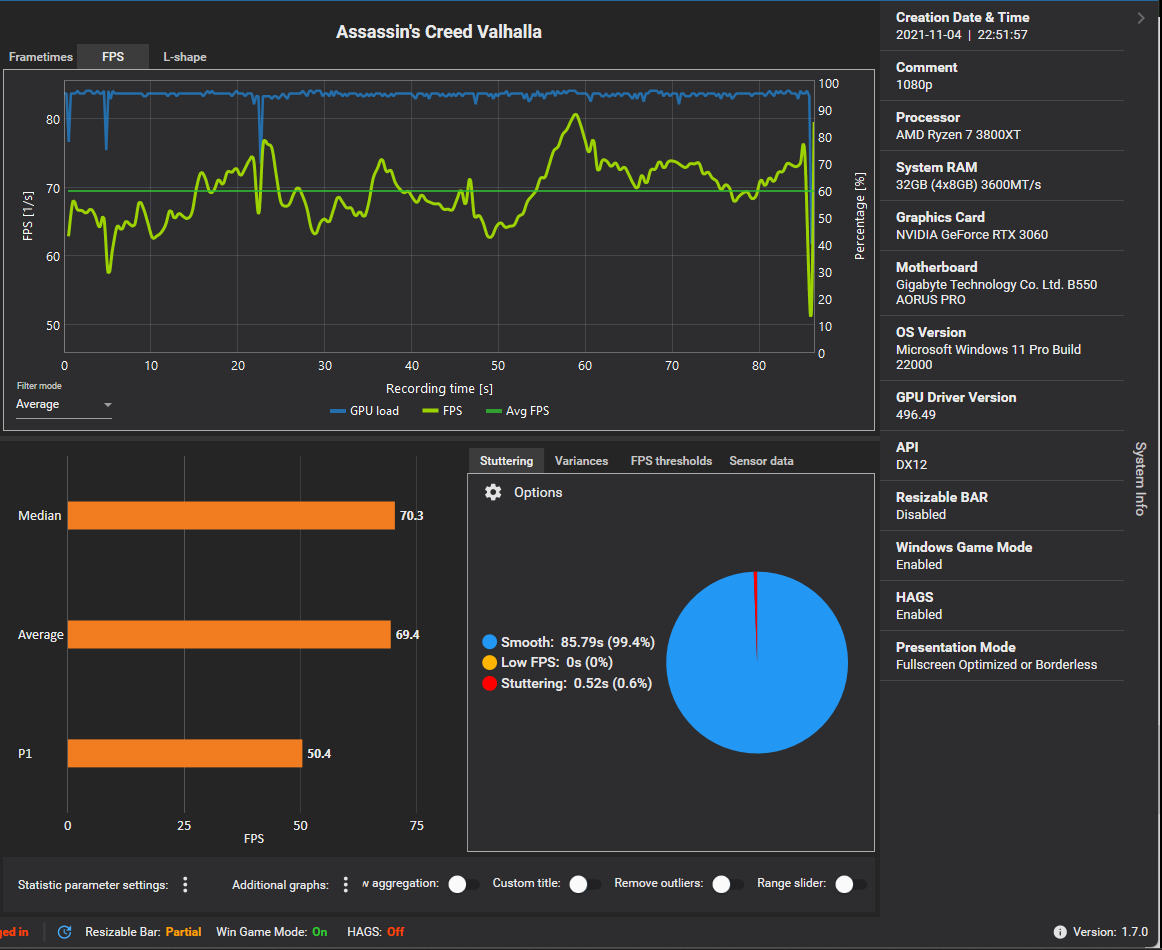Click the Stuttering 0.52s legend entry
This screenshot has width=1162, height=950.
click(567, 683)
